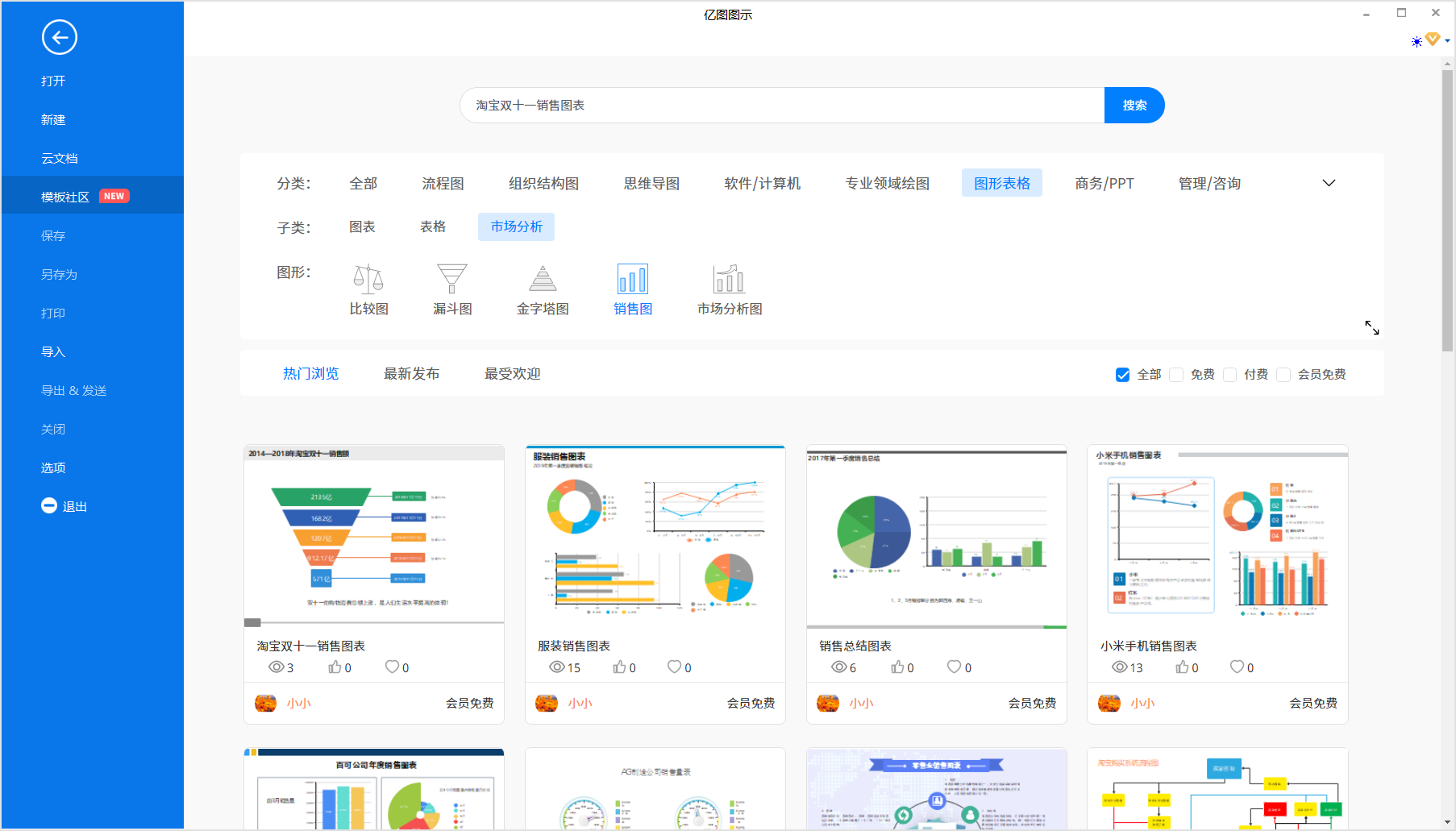Open 模板社区 in sidebar

pyautogui.click(x=93, y=196)
